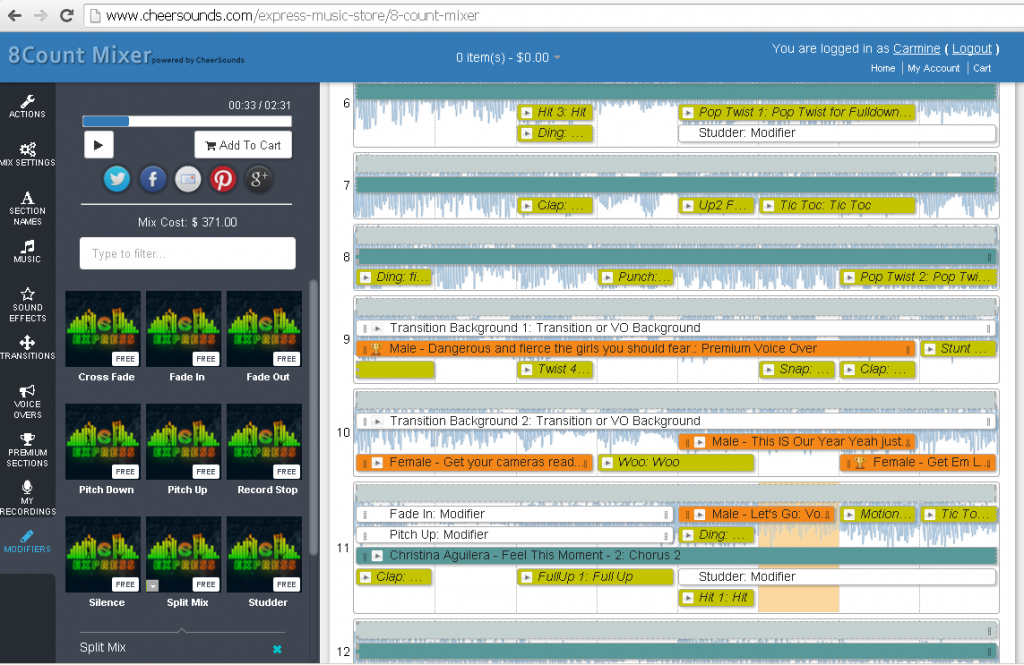This screenshot has width=1024, height=665.
Task: Play the Hit 1 clip in row 11
Action: click(687, 598)
